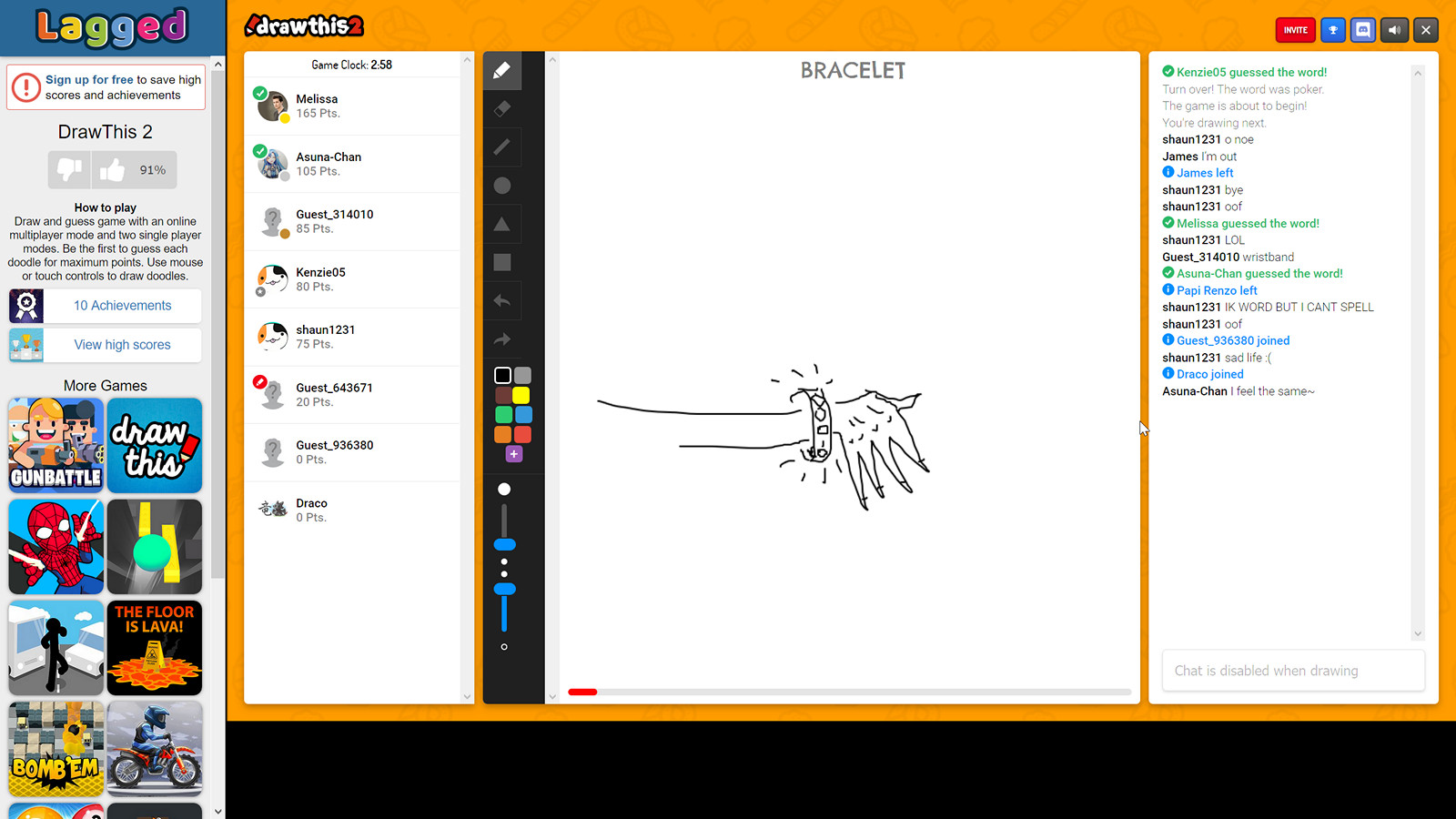Pick the triangle shape tool
Viewport: 1456px width, 819px height.
click(x=501, y=224)
